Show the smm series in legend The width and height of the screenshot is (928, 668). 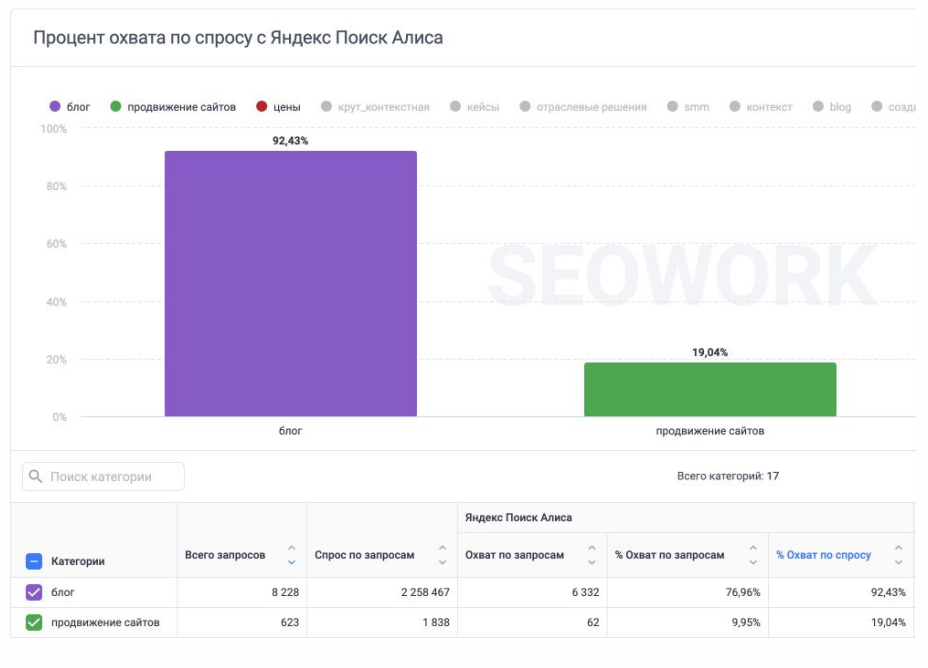pyautogui.click(x=688, y=107)
